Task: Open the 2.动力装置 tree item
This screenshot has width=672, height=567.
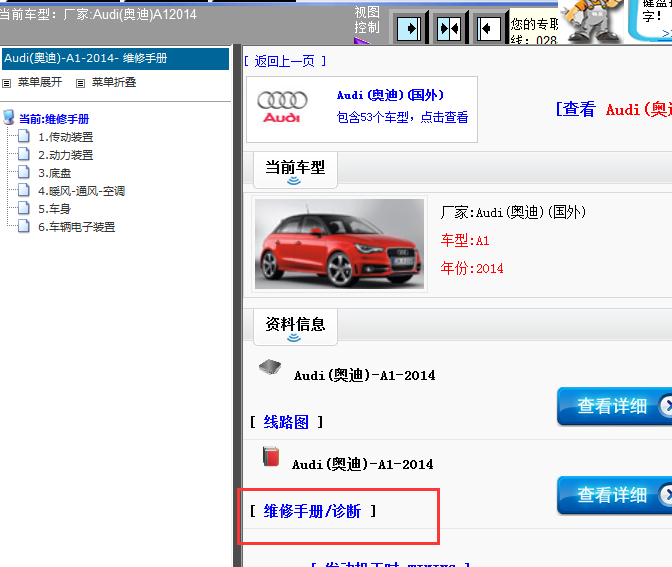Action: pyautogui.click(x=66, y=155)
